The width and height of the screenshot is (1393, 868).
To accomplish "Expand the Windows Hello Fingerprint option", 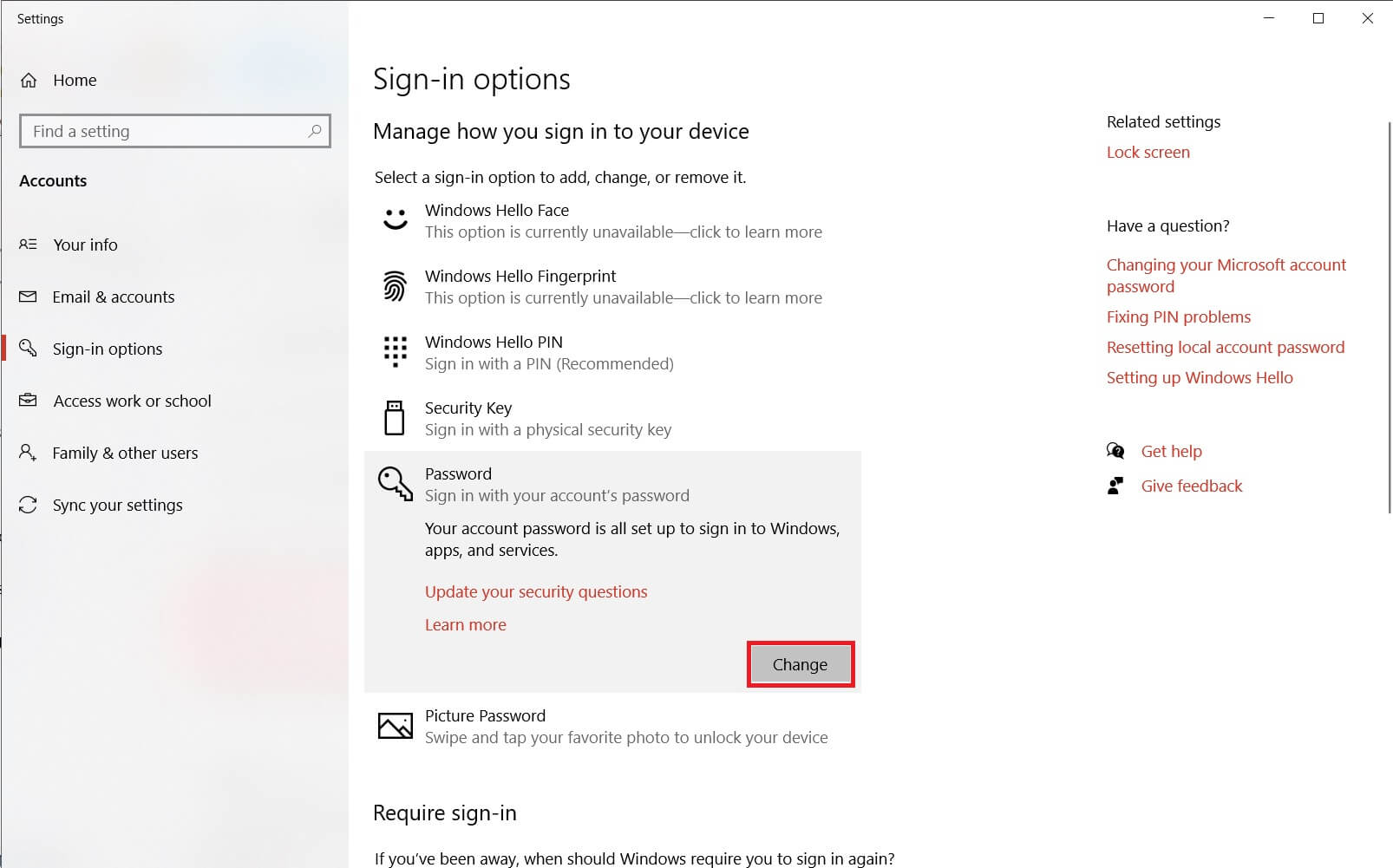I will tap(612, 286).
